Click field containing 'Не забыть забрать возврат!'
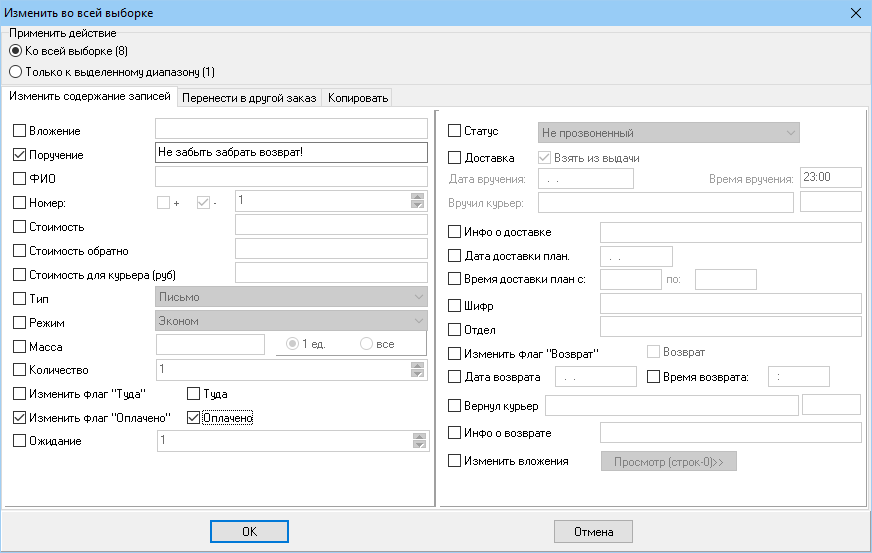Image resolution: width=872 pixels, height=553 pixels. click(291, 152)
